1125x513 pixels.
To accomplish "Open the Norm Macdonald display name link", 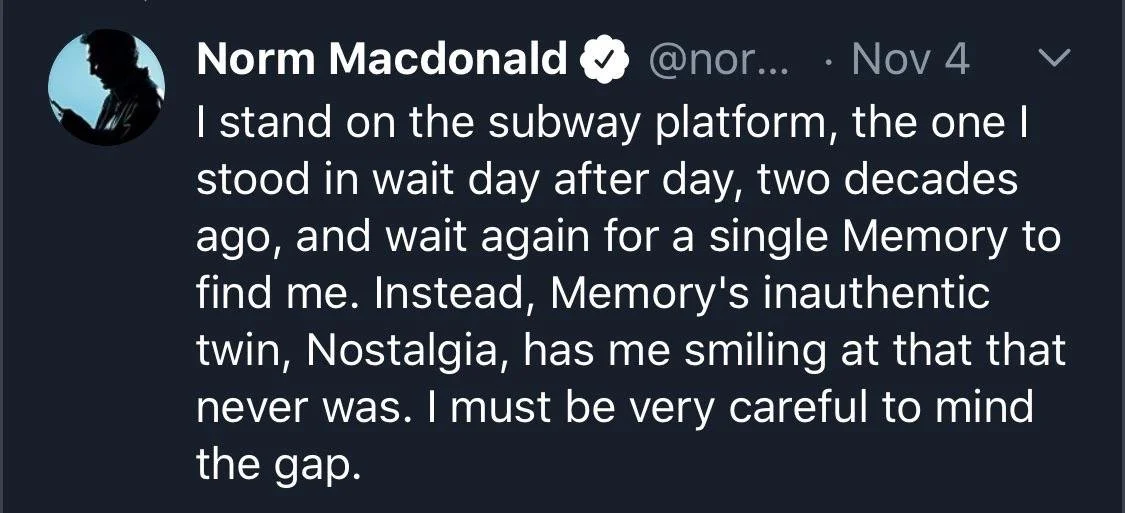I will tap(382, 60).
